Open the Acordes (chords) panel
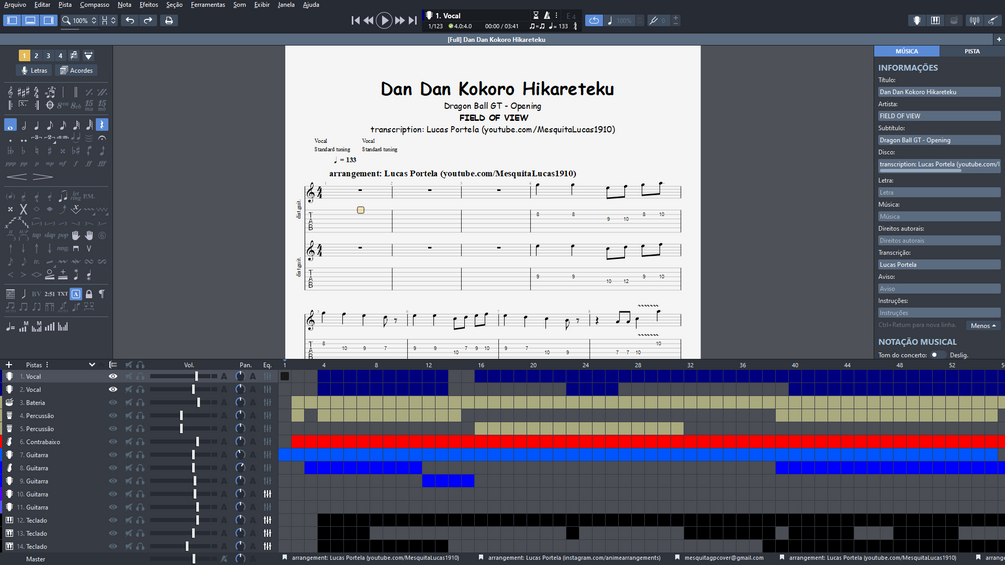The width and height of the screenshot is (1005, 565). [77, 70]
